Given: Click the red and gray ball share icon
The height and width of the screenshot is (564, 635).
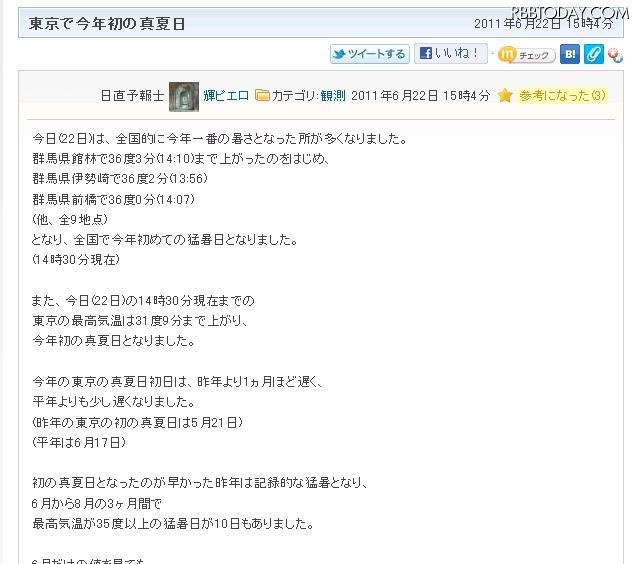Looking at the screenshot, I should (616, 56).
